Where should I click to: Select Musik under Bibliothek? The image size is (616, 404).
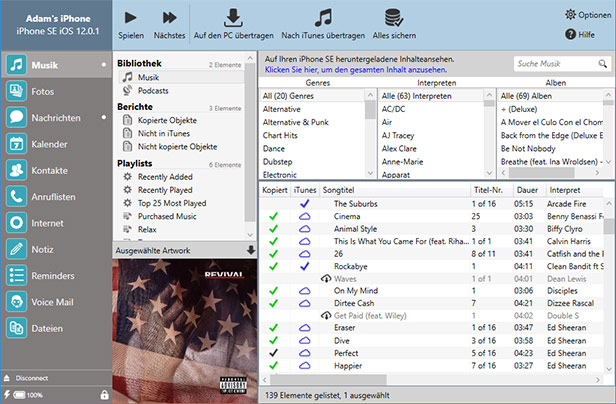181,77
